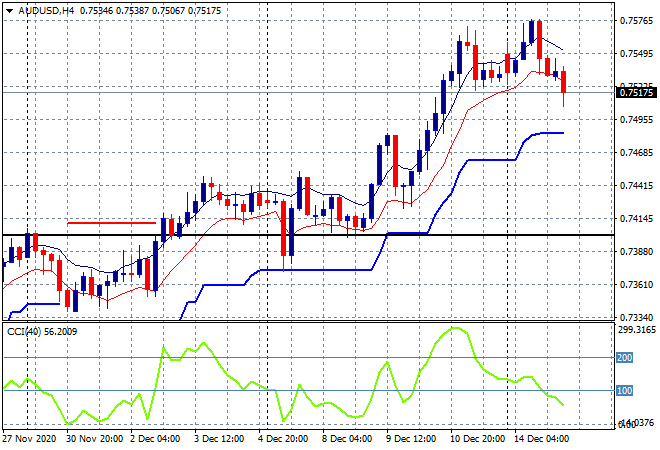Viewport: 660px width, 450px height.
Task: Click the 0.73880 price axis label
Action: click(636, 252)
